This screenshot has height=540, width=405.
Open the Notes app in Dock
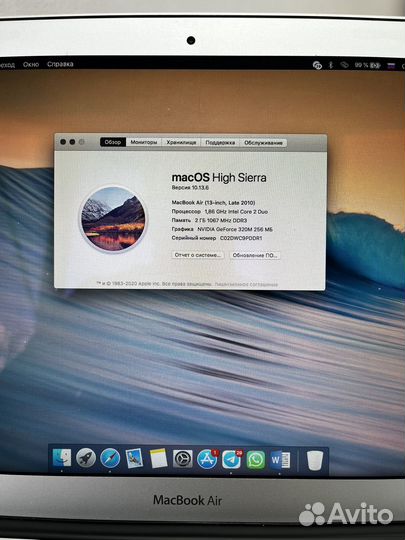pos(158,458)
